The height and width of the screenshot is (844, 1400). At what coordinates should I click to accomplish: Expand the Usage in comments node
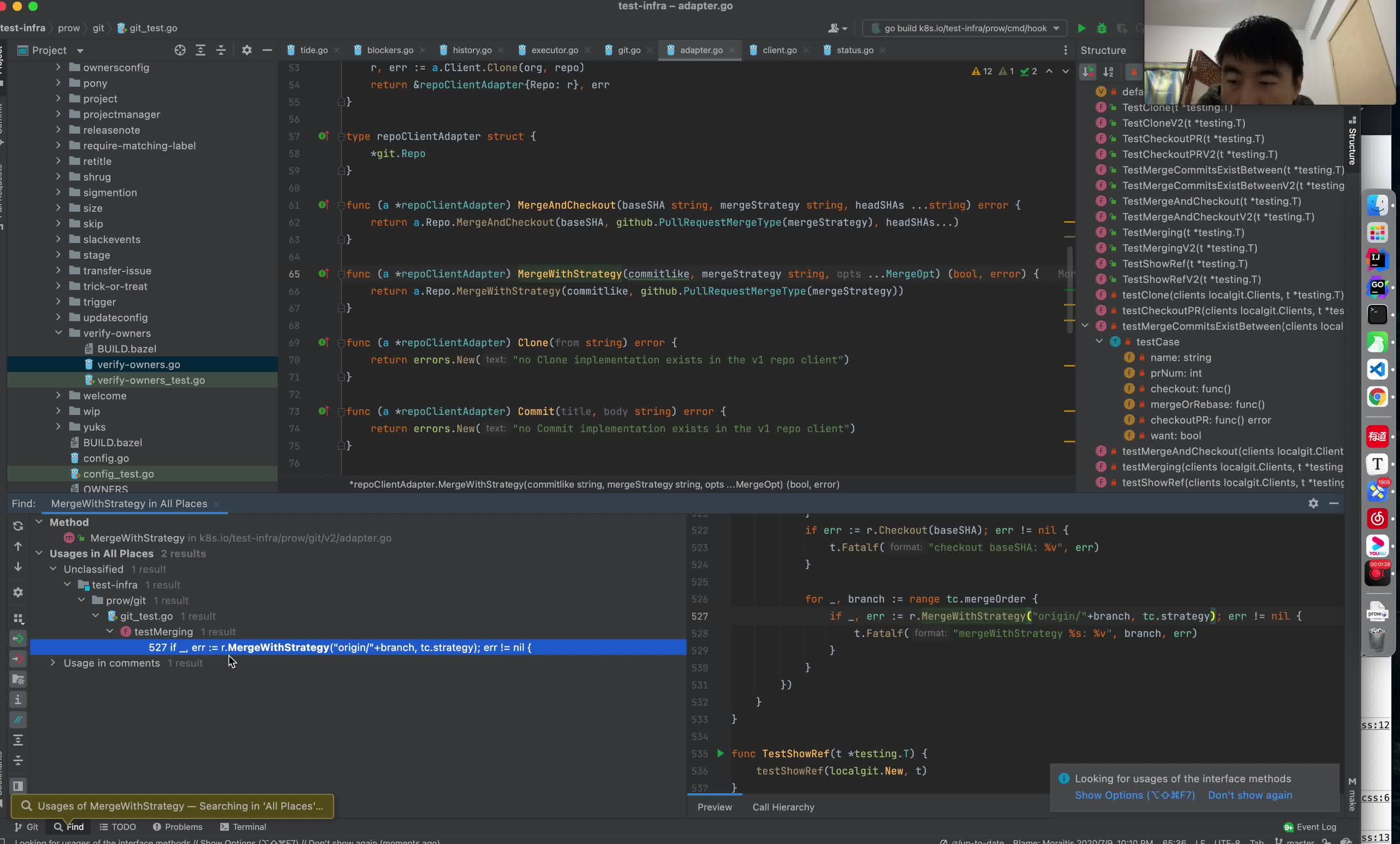[53, 663]
